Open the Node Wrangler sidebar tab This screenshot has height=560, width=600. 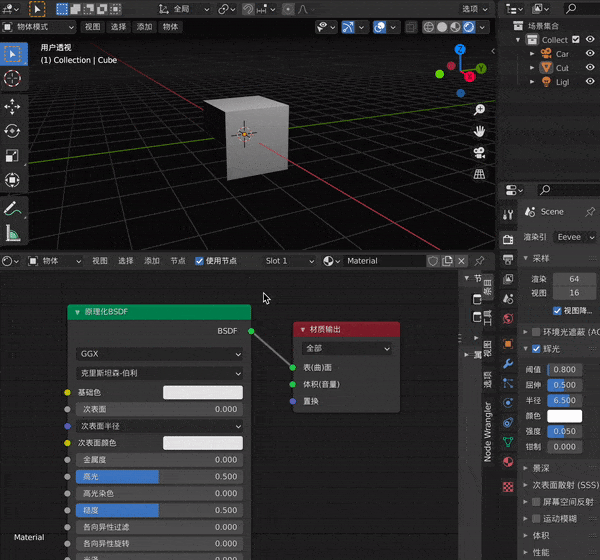[x=487, y=432]
